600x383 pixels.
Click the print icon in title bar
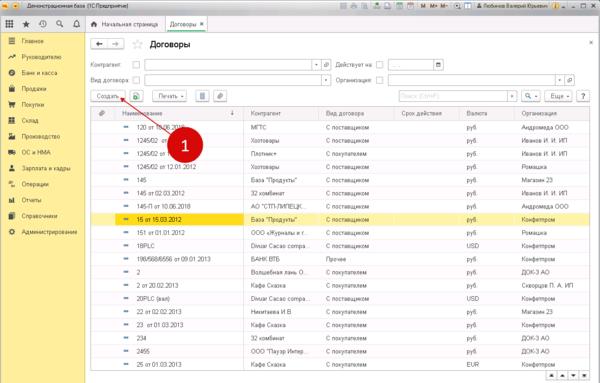click(x=354, y=6)
